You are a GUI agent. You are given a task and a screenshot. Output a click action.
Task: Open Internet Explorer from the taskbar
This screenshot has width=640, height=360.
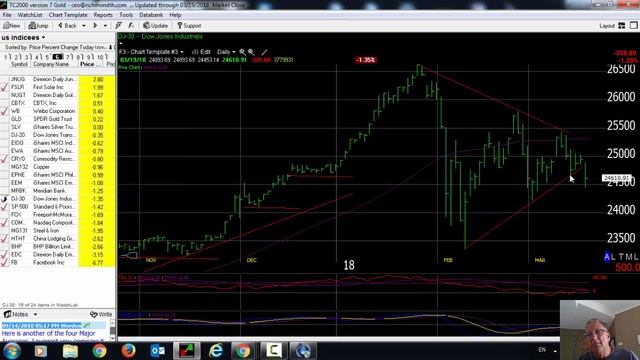point(216,351)
